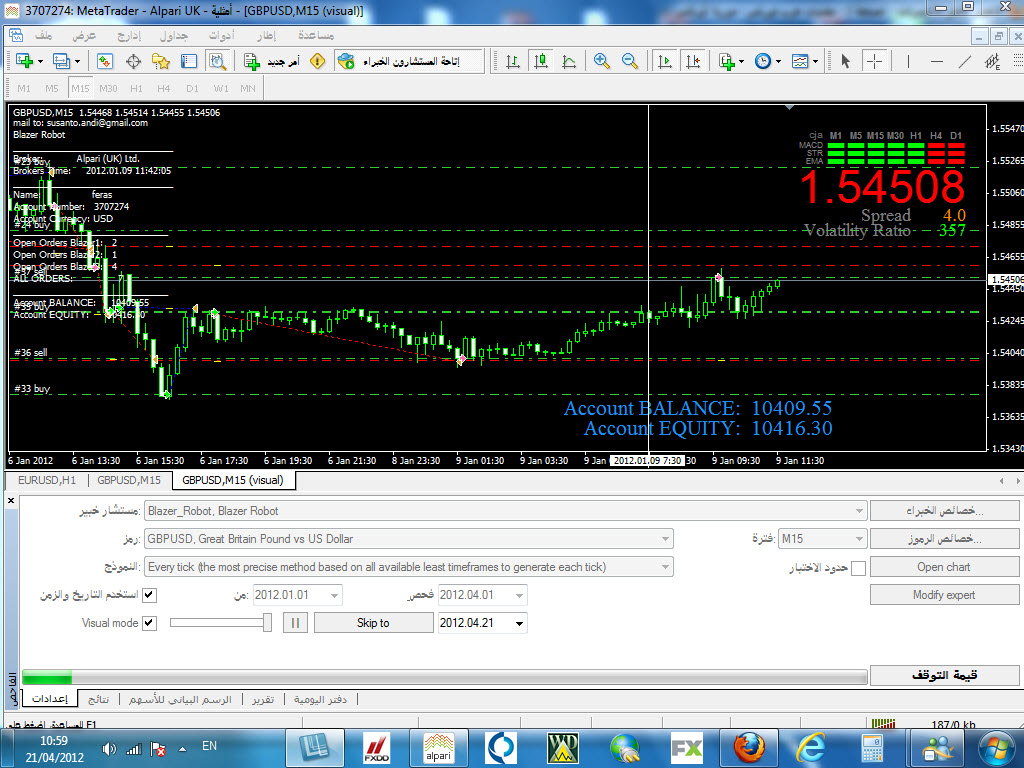Image resolution: width=1024 pixels, height=768 pixels.
Task: Expand the Blazer_Robot expert advisor dropdown
Action: point(859,511)
